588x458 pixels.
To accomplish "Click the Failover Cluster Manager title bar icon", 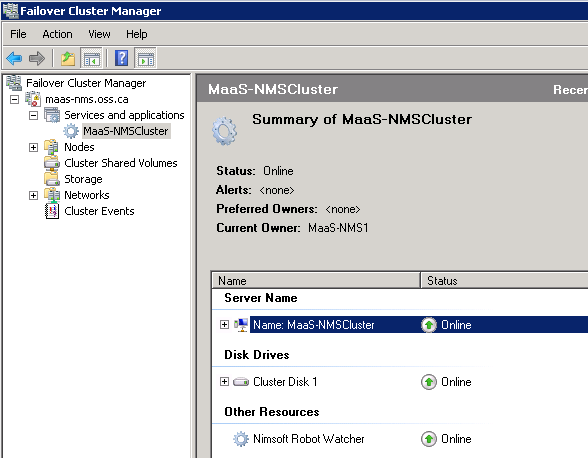I will pos(10,11).
